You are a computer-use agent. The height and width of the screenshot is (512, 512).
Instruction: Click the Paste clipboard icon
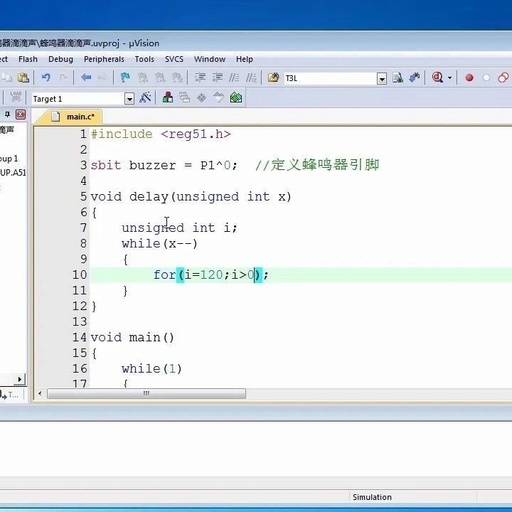pyautogui.click(x=23, y=78)
